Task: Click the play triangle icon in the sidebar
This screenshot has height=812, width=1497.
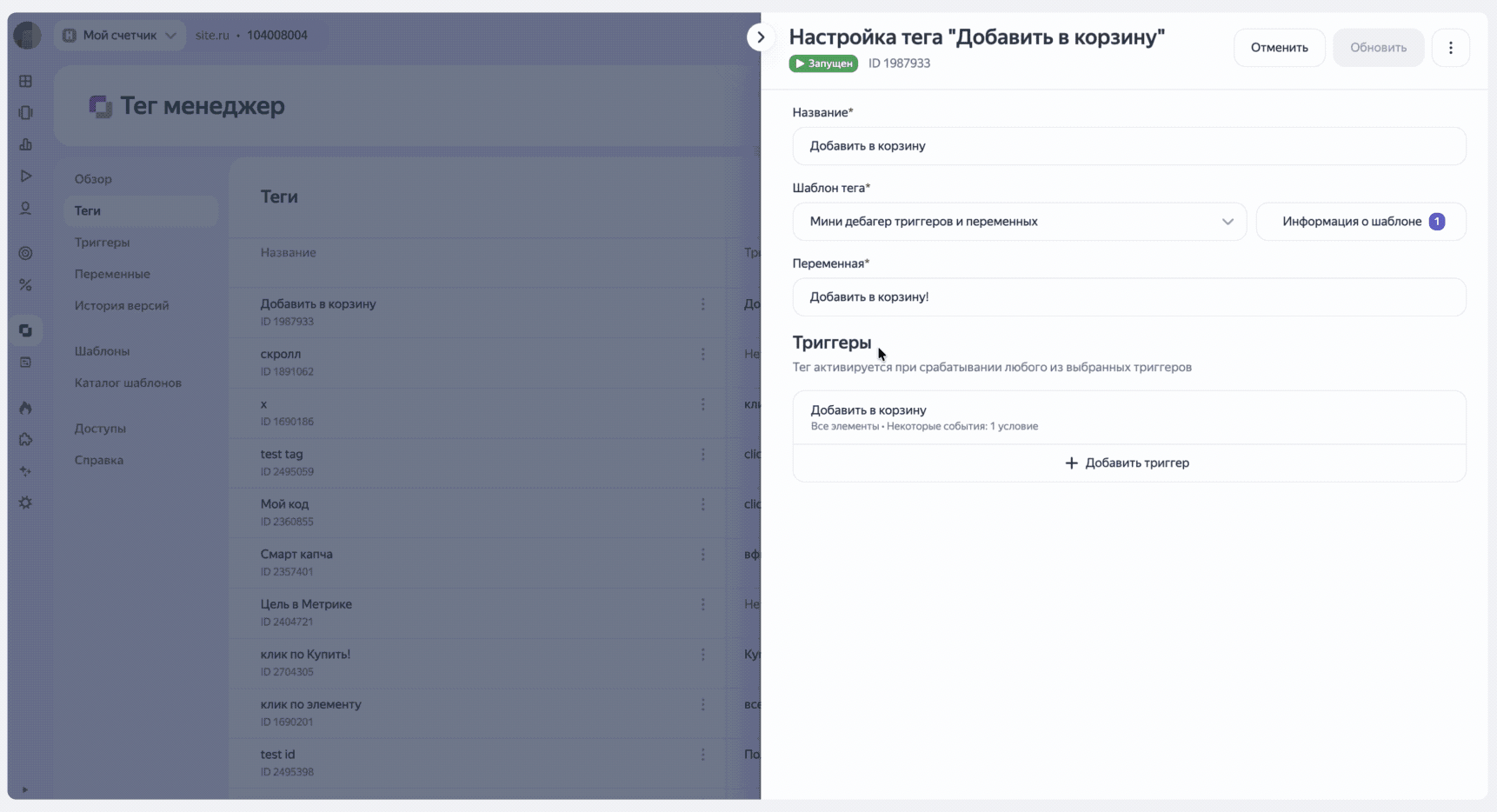Action: point(26,176)
